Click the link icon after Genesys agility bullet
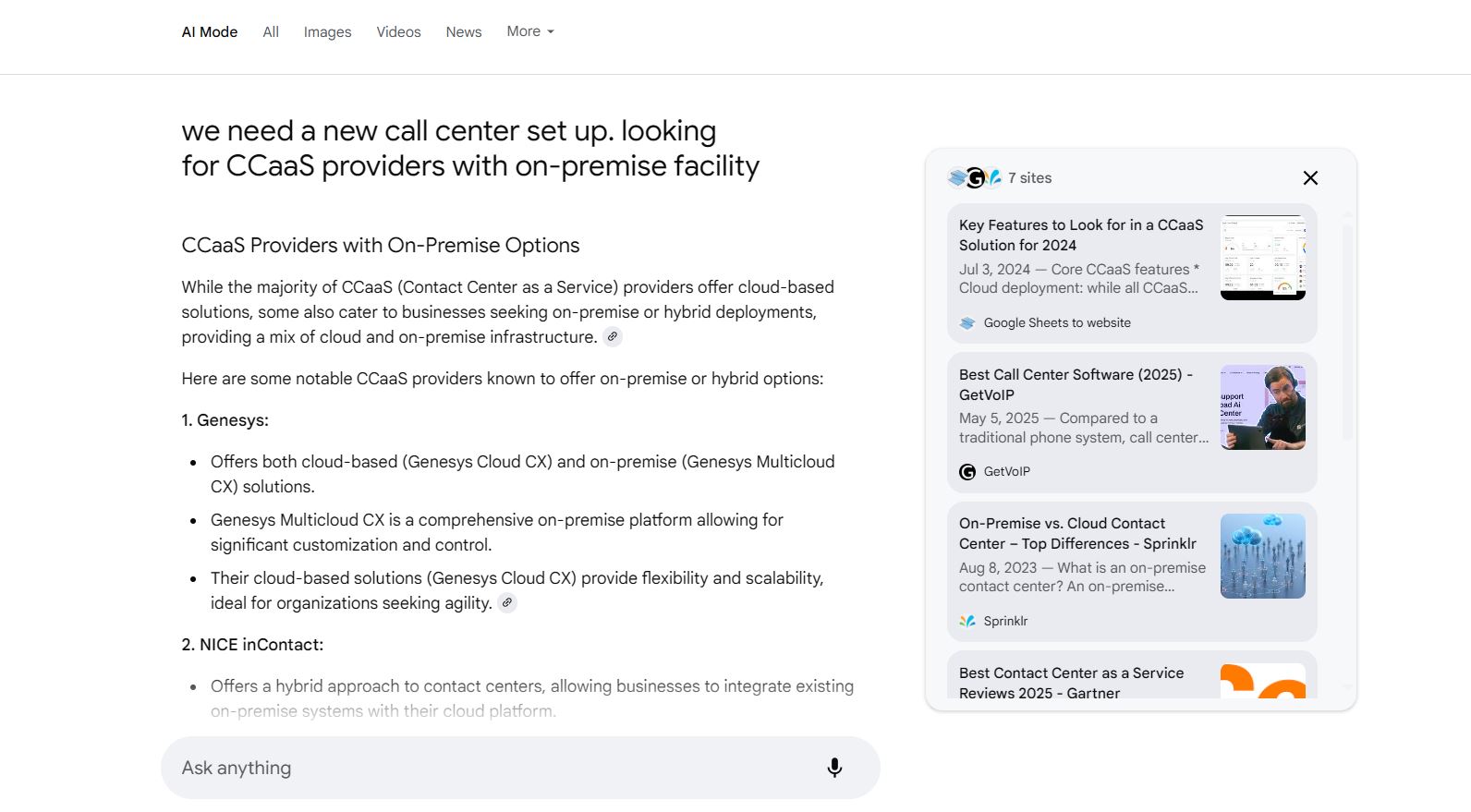Viewport: 1471px width, 812px height. pyautogui.click(x=507, y=603)
